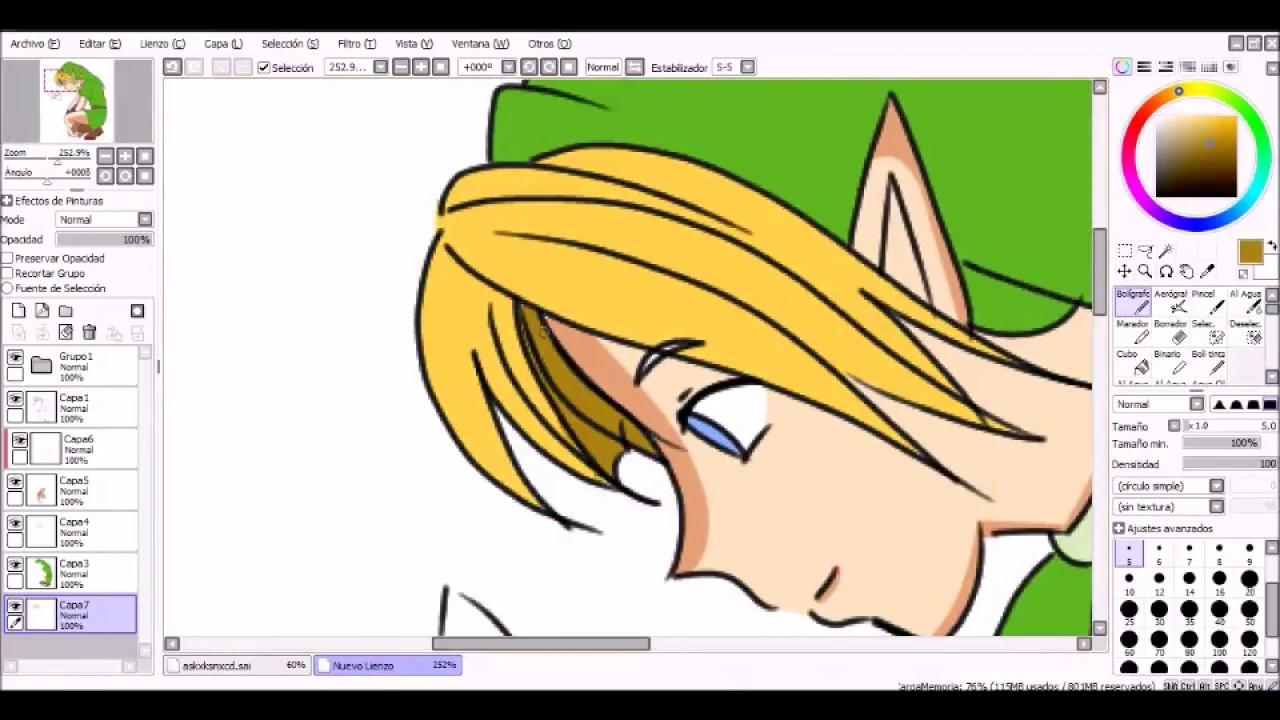Select the rectangular selection tool
Image resolution: width=1280 pixels, height=720 pixels.
(1125, 251)
